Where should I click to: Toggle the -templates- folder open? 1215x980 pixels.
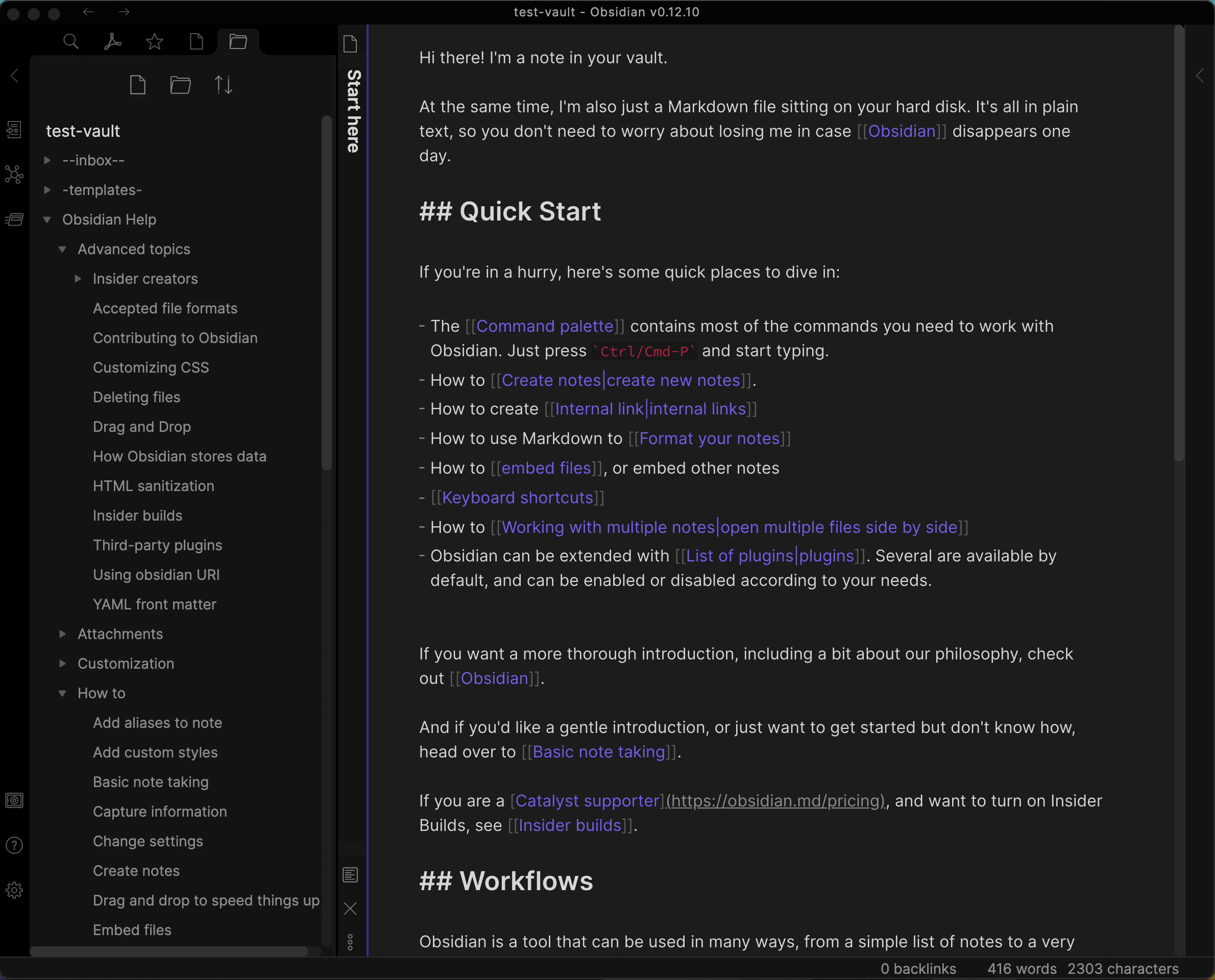click(48, 189)
